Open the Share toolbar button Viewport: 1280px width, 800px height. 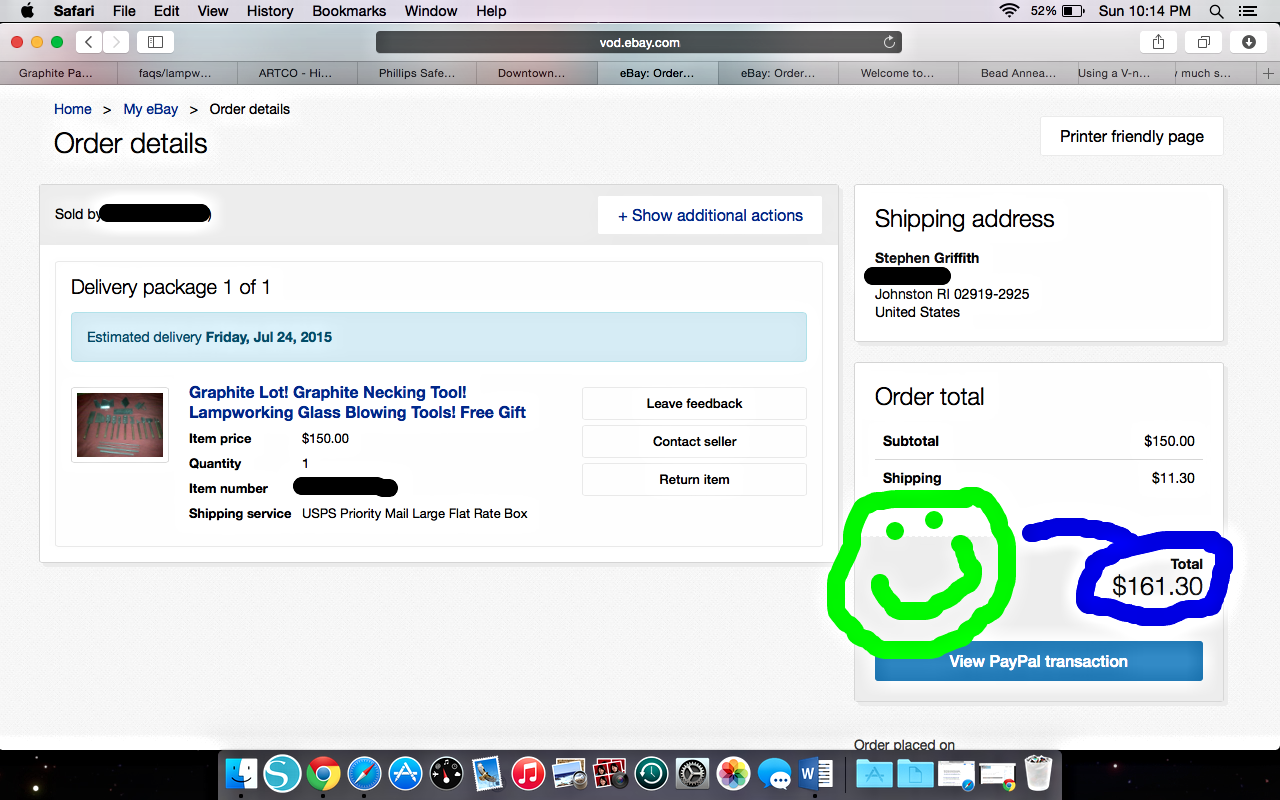tap(1159, 42)
